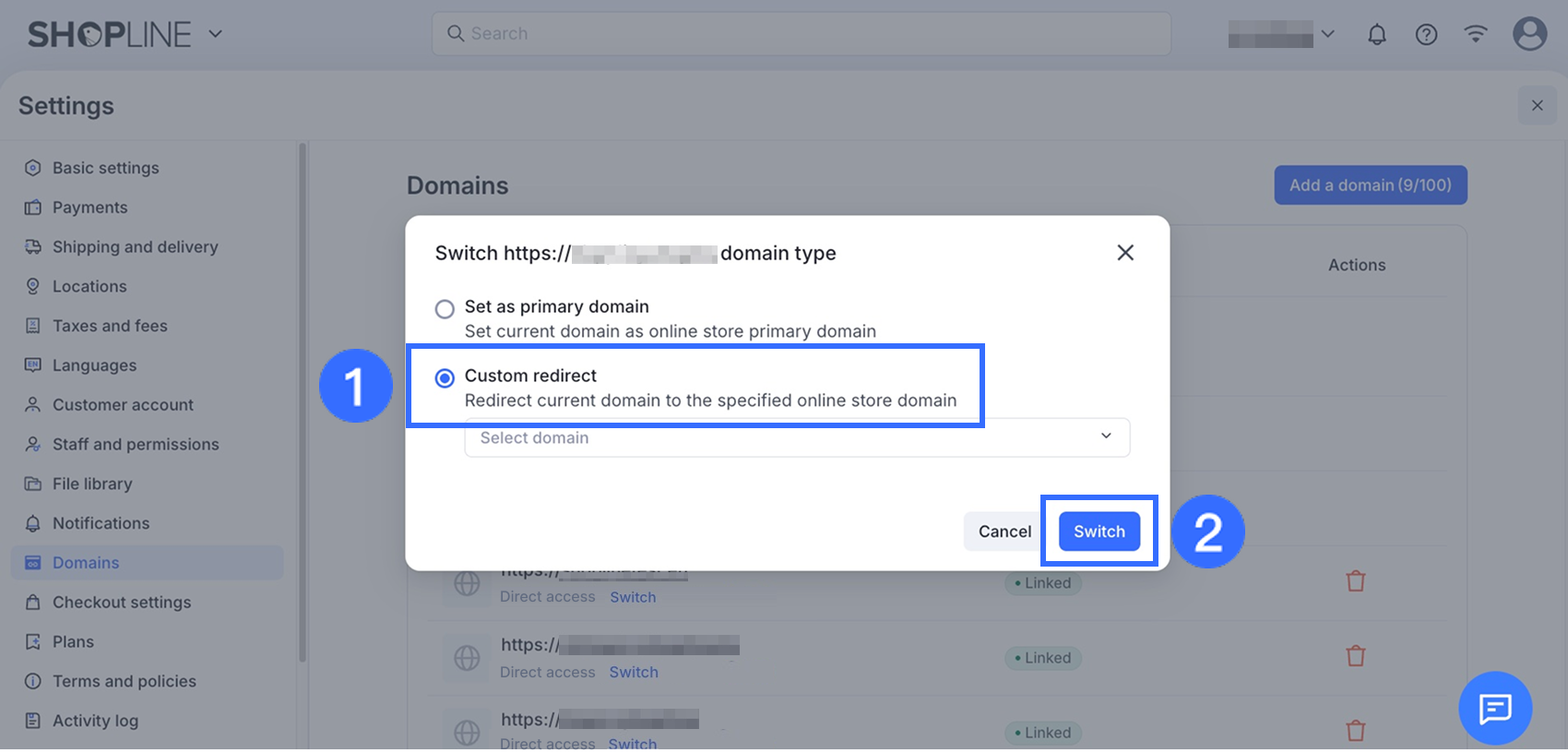Select the Set as primary domain radio
This screenshot has height=753, width=1568.
pyautogui.click(x=445, y=309)
